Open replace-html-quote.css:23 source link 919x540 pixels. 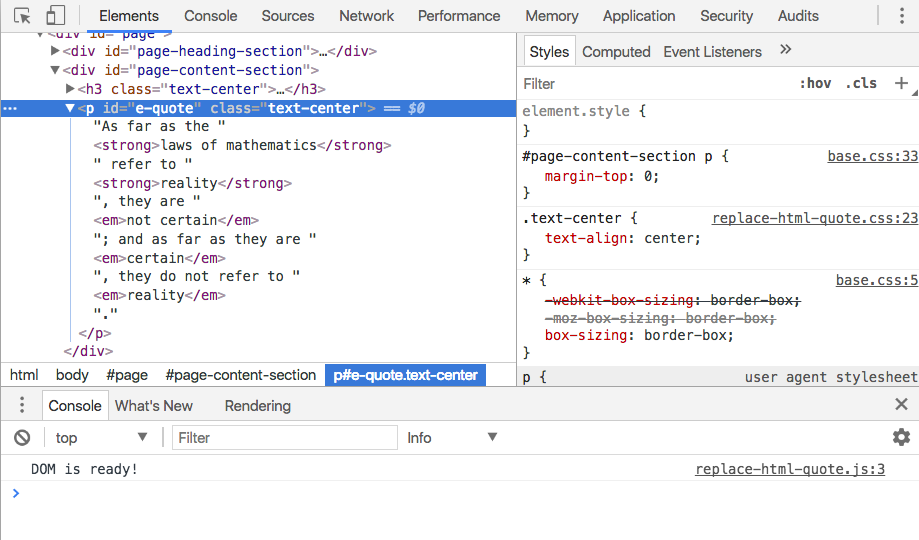coord(815,218)
